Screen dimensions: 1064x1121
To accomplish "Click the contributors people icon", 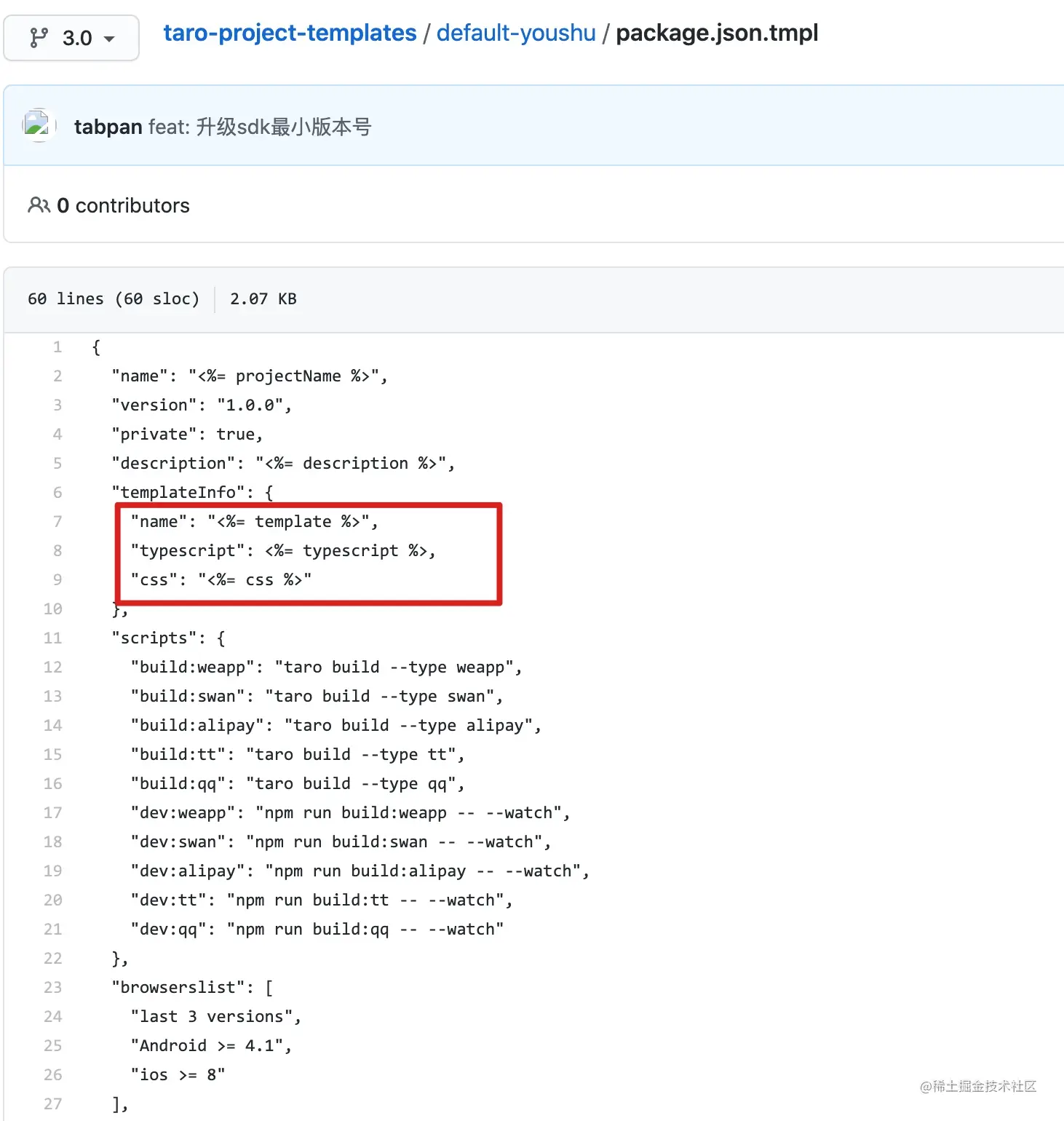I will [x=39, y=205].
